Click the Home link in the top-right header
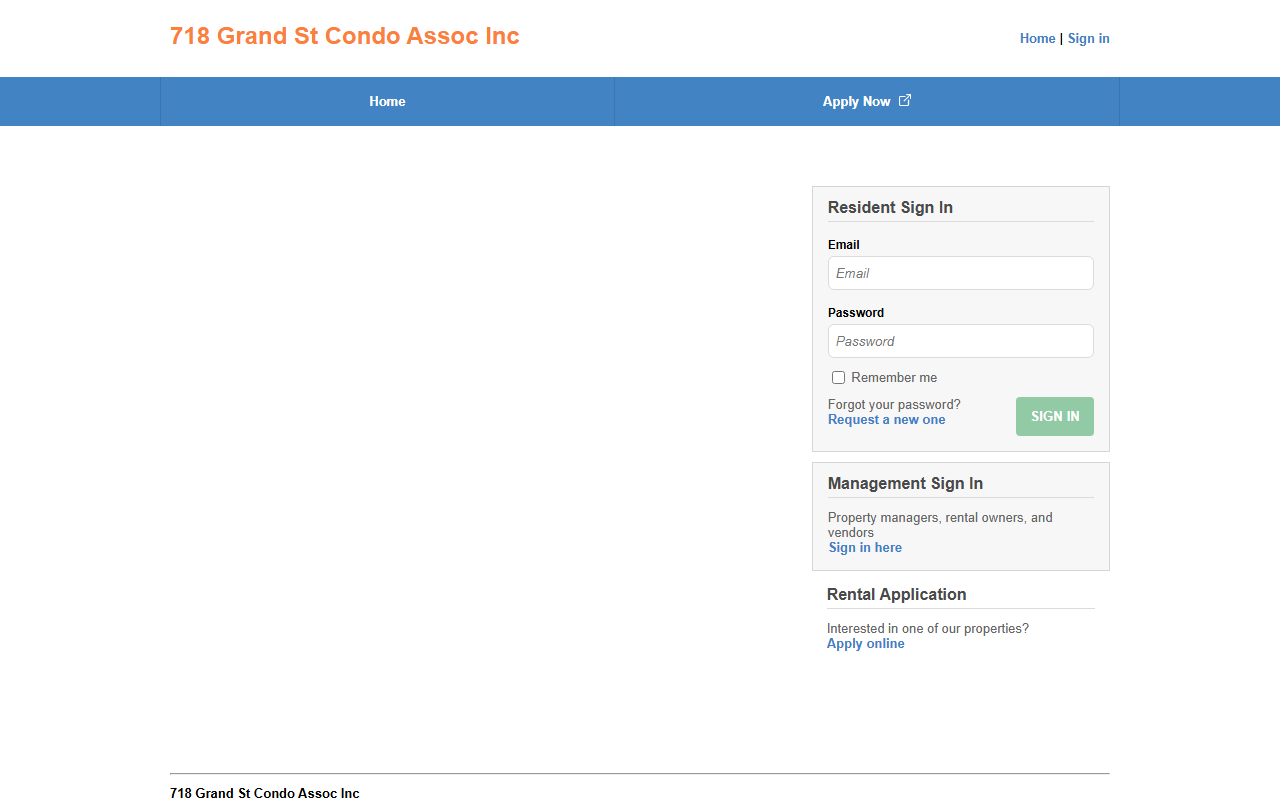This screenshot has height=800, width=1280. (1037, 38)
